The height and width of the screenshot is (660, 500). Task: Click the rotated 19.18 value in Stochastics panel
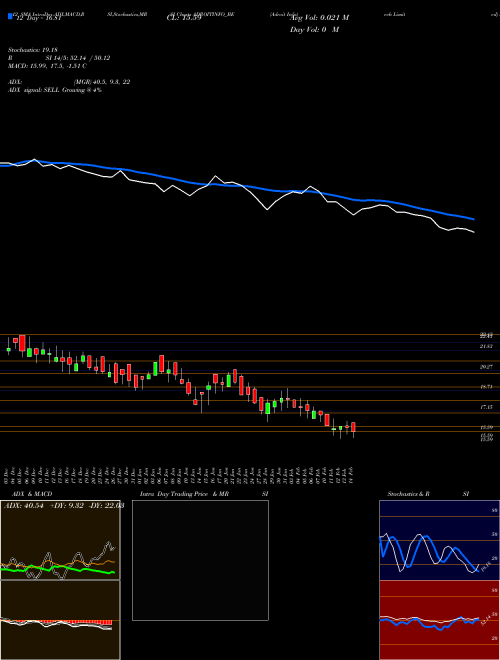tap(485, 567)
